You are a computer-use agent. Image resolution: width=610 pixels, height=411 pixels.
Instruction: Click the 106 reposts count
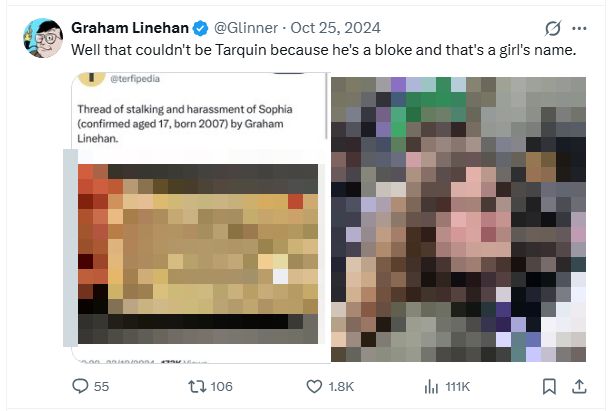click(222, 387)
